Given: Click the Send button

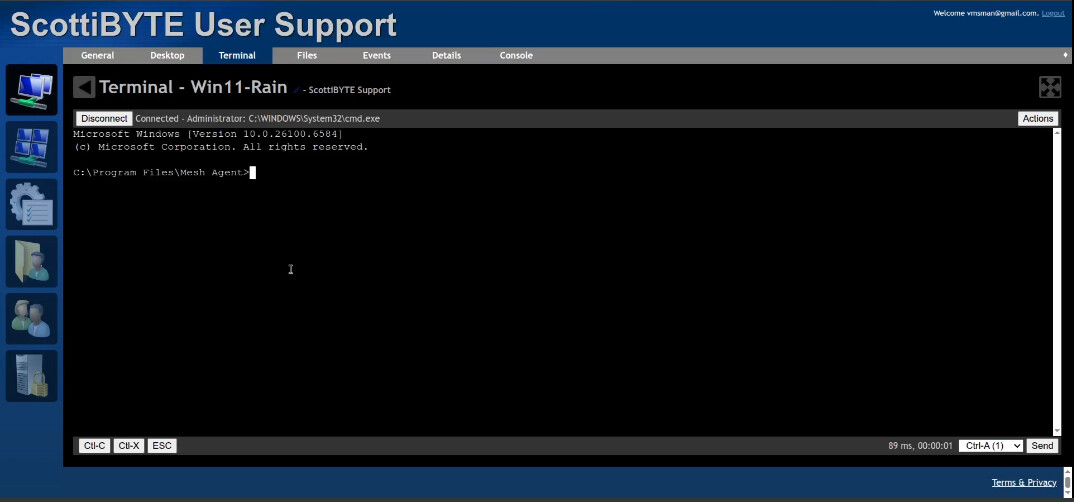Looking at the screenshot, I should pyautogui.click(x=1042, y=446).
